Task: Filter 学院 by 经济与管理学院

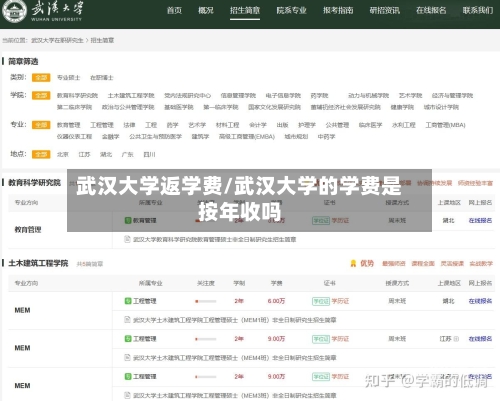Action: [452, 96]
